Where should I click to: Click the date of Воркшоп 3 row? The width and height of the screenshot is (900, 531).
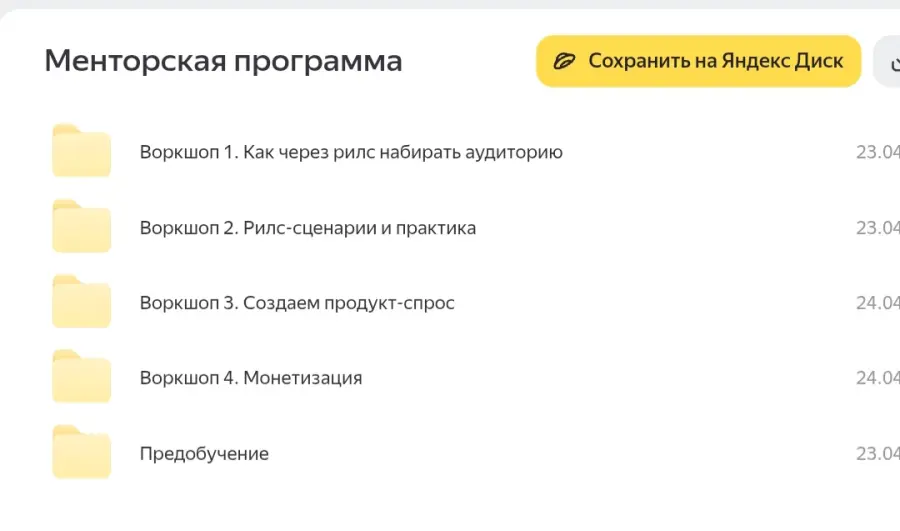click(877, 303)
